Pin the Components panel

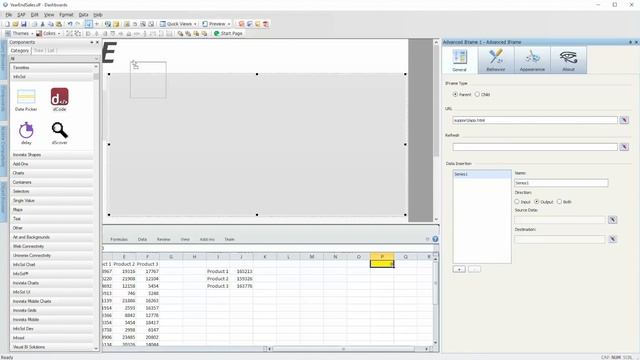[91, 42]
